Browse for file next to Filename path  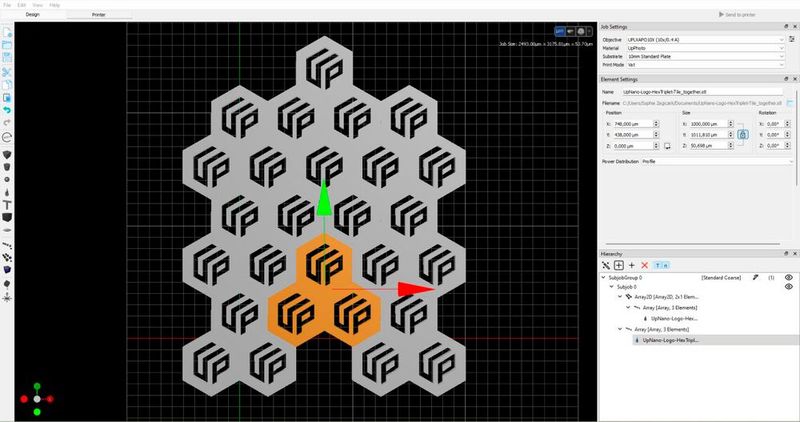tap(790, 103)
